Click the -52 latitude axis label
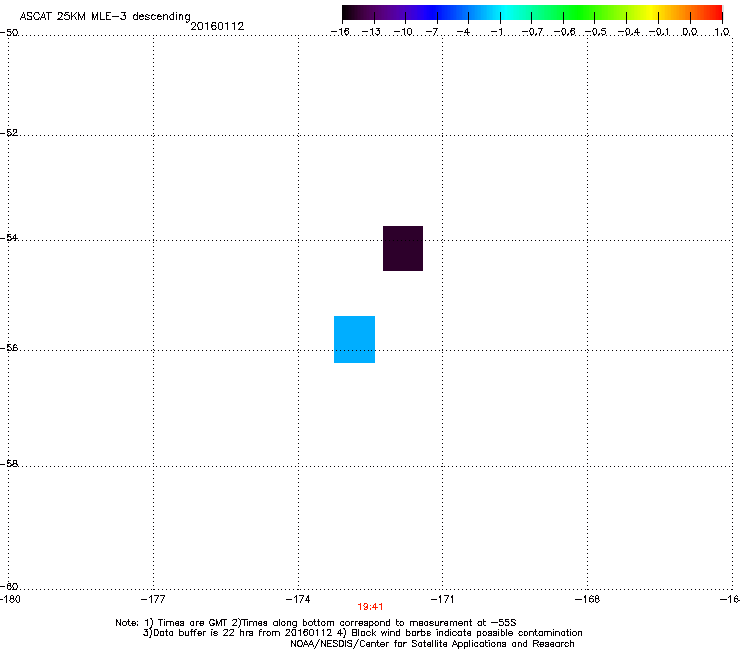Screen dimensions: 740x650 pyautogui.click(x=9, y=133)
